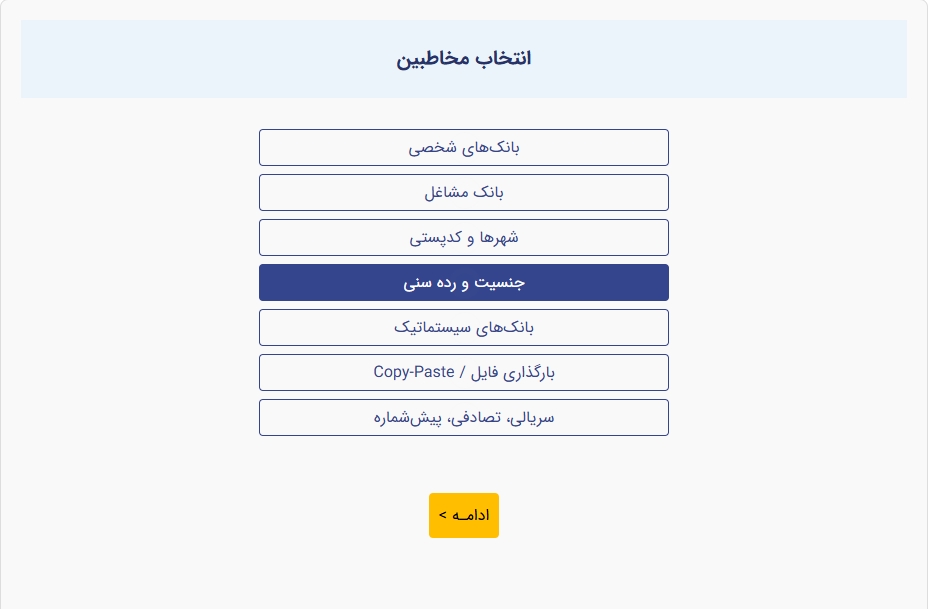
Task: Choose the بانک مشاغل audience option
Action: click(463, 192)
